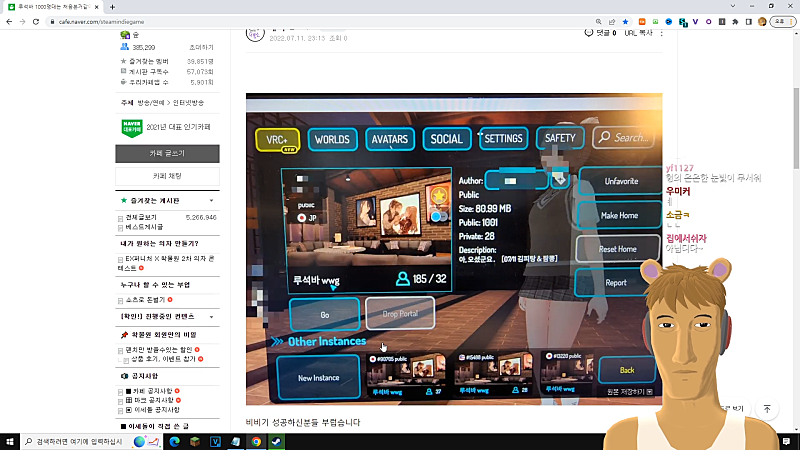Viewport: 800px width, 450px height.
Task: Open the teal ST extension icon
Action: coord(683,22)
